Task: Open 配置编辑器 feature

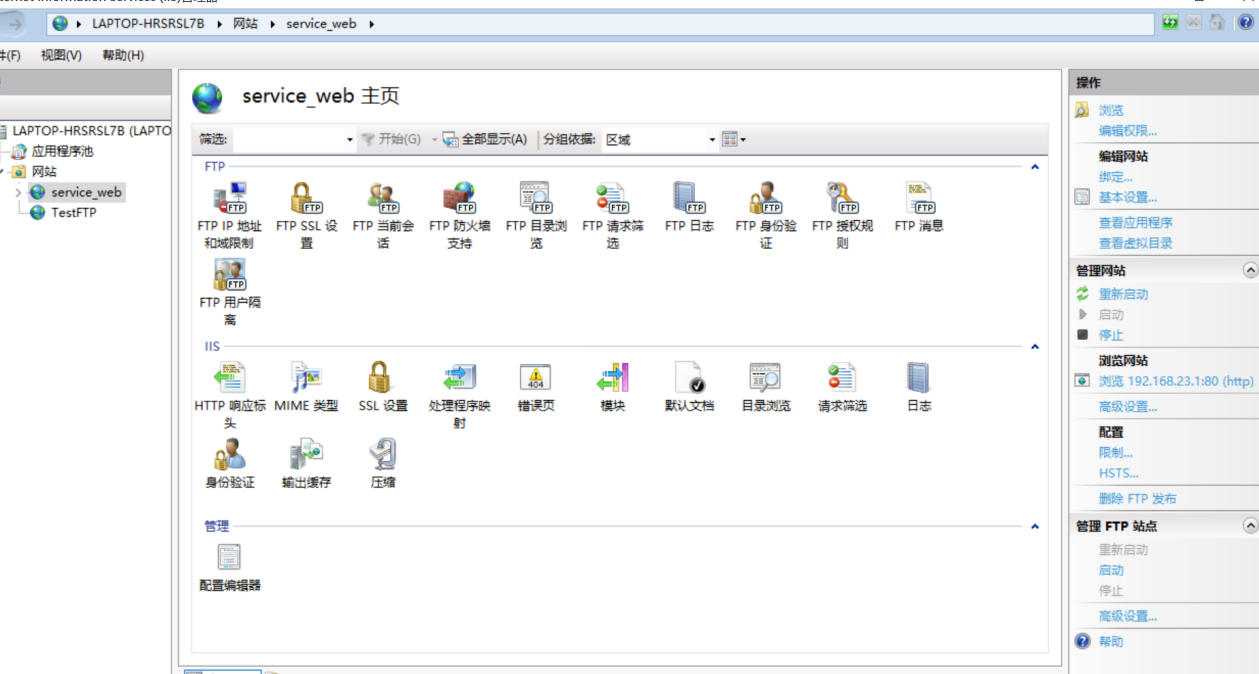Action: click(229, 567)
